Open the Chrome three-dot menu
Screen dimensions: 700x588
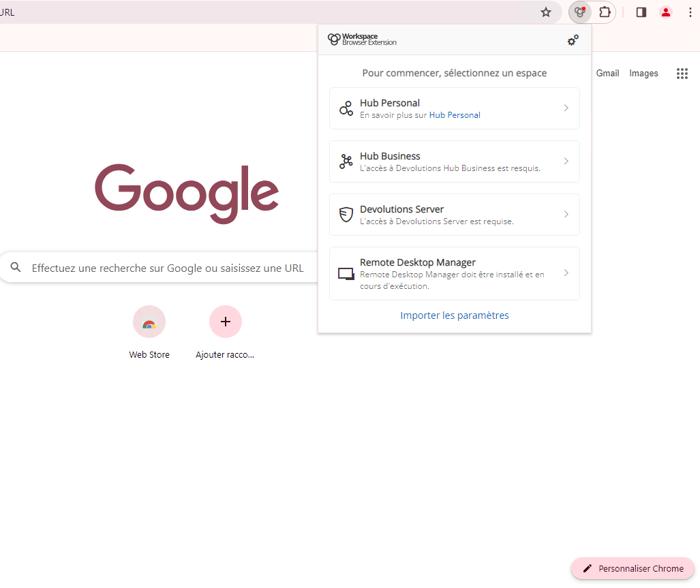tap(690, 13)
